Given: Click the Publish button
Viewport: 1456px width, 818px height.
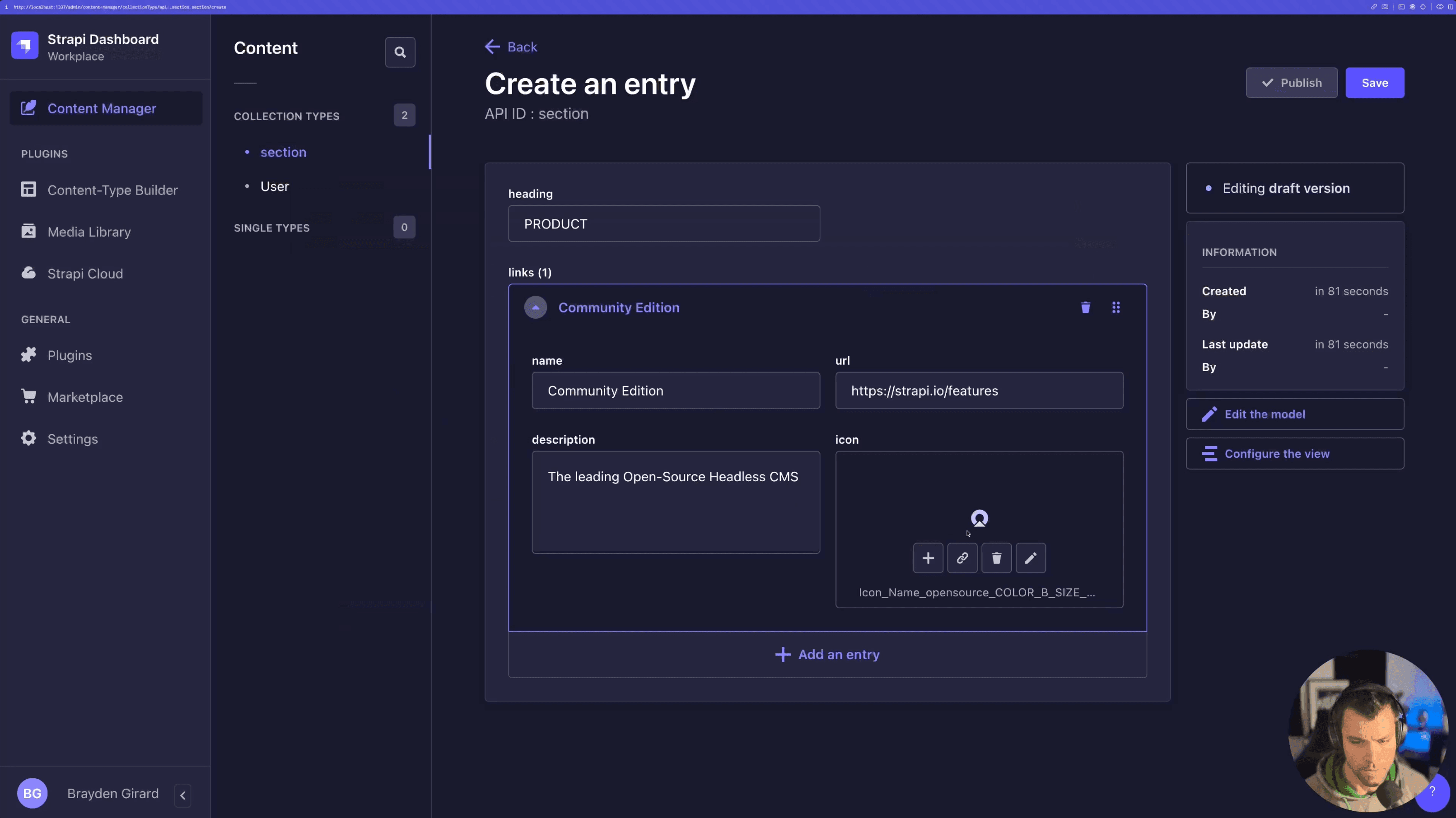Looking at the screenshot, I should click(x=1292, y=83).
